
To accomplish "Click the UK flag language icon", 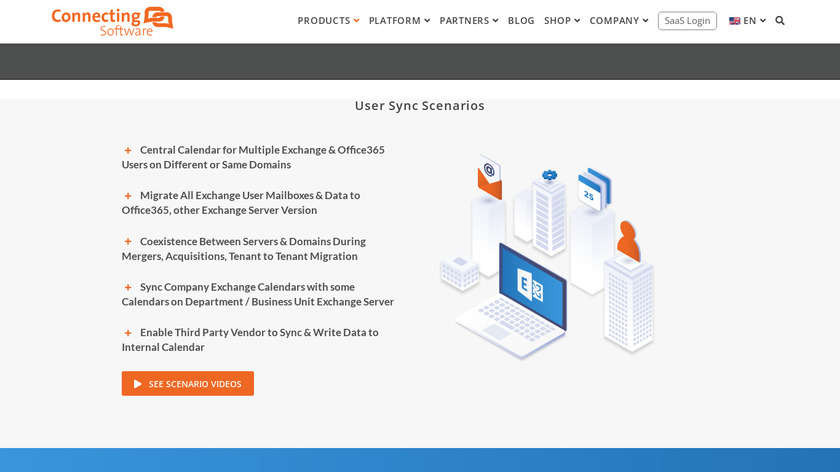I will click(734, 21).
